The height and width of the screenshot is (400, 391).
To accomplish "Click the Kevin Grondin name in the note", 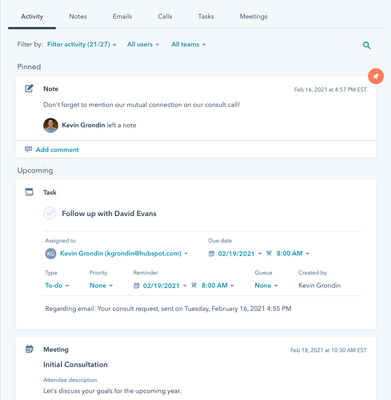I will 83,125.
